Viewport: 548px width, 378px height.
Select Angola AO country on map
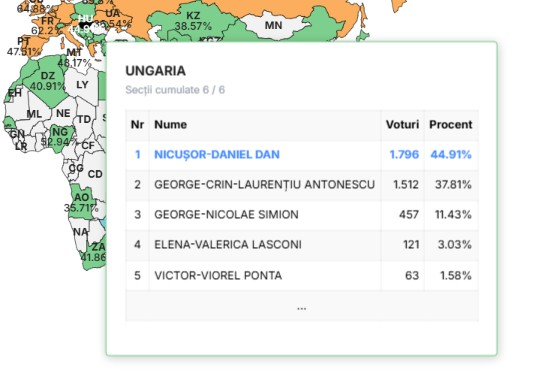point(81,203)
